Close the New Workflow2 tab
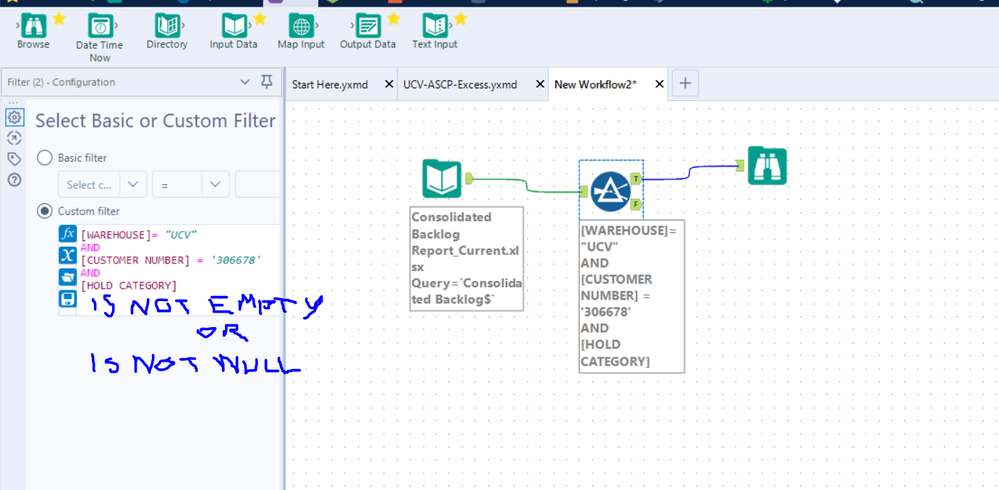Viewport: 999px width, 490px height. click(659, 84)
